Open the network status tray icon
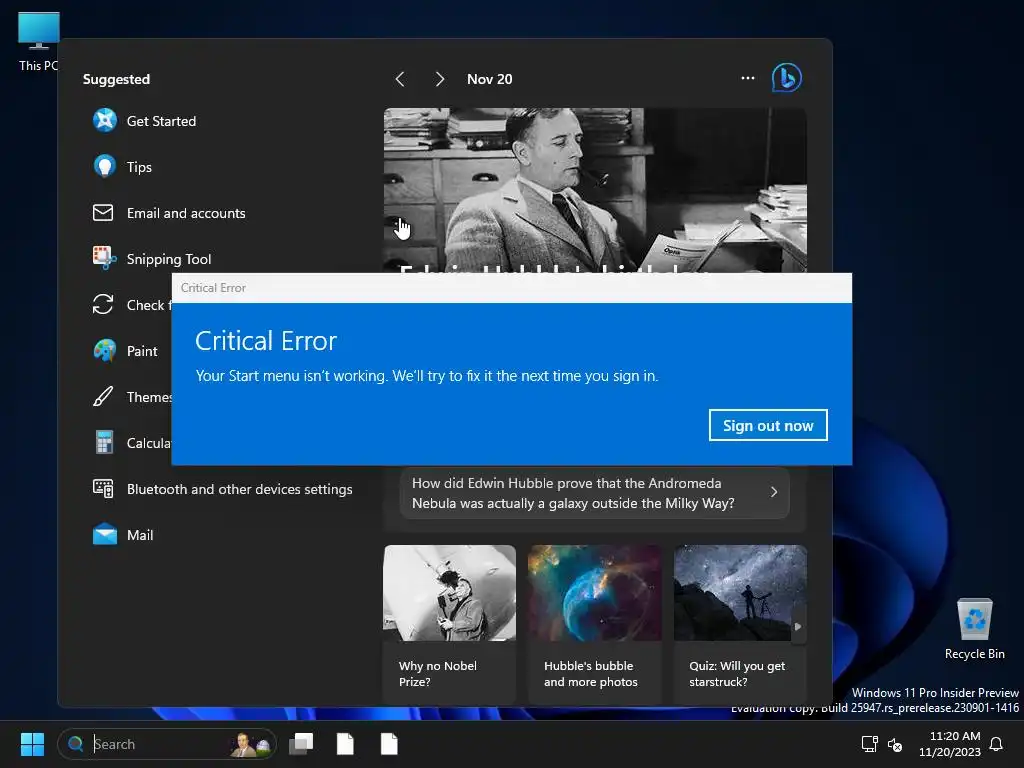This screenshot has height=768, width=1024. 869,744
